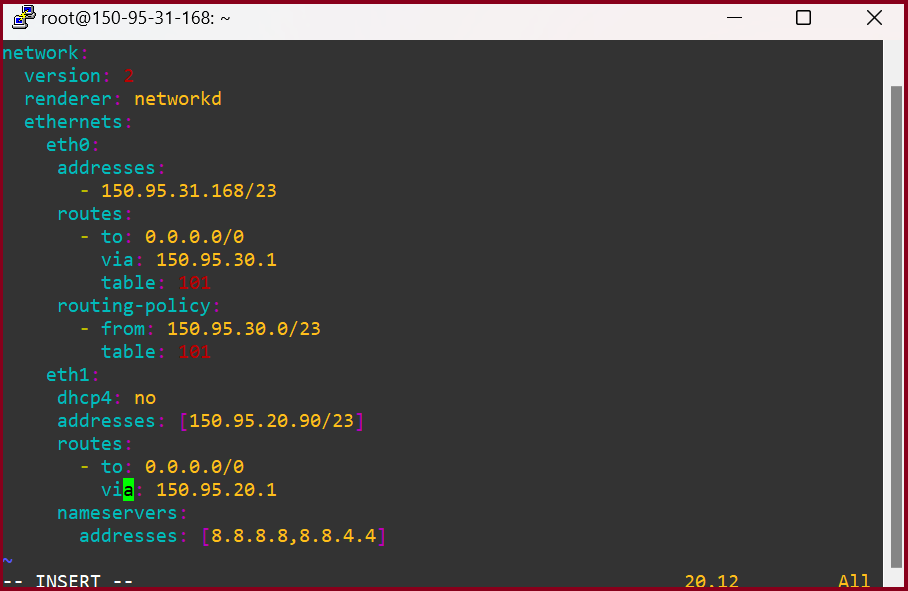The height and width of the screenshot is (591, 908).
Task: Click gateway value 150.95.30.1
Action: tap(216, 260)
